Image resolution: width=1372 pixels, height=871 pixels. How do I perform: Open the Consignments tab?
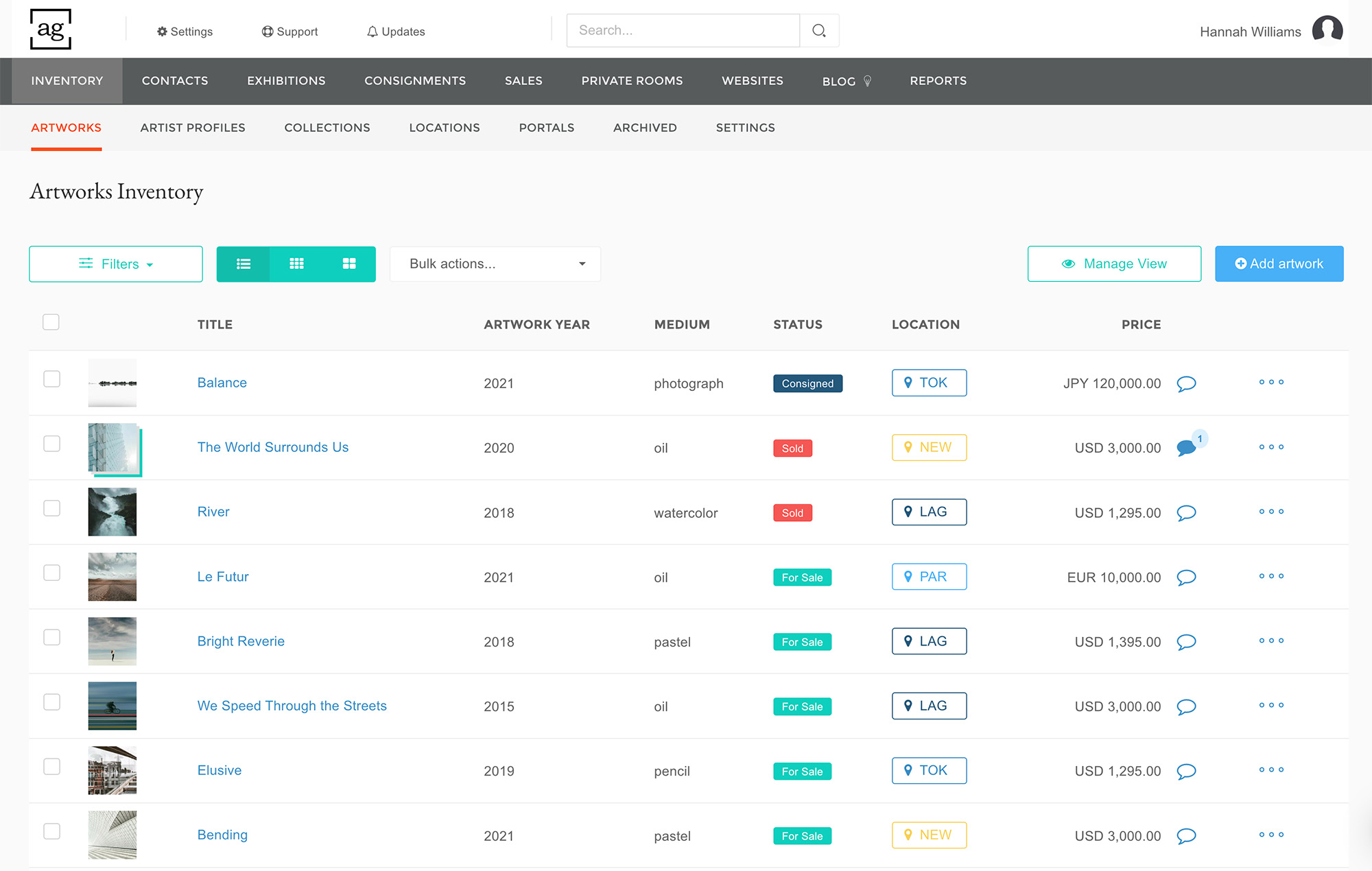(415, 81)
